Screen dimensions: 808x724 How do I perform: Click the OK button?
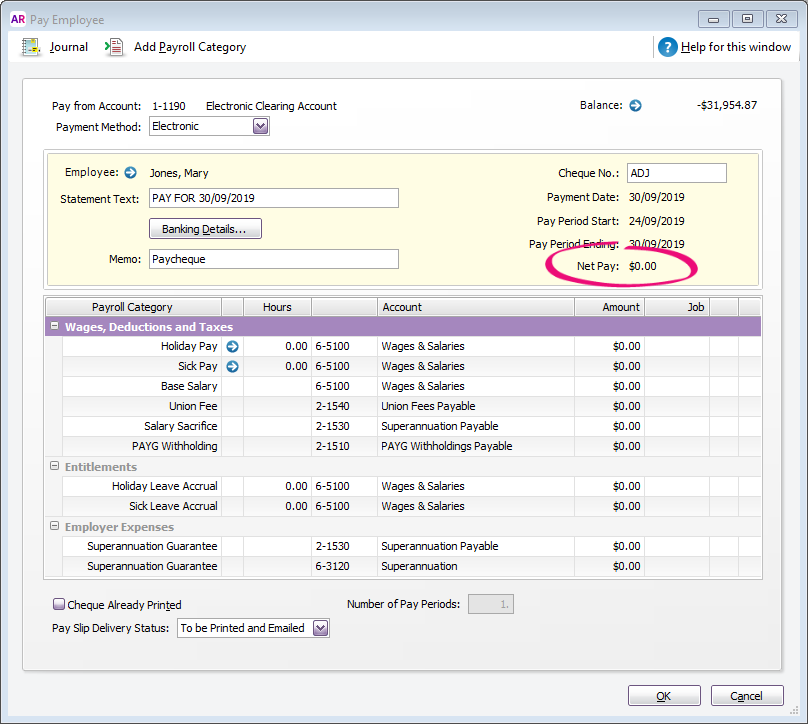(x=663, y=695)
